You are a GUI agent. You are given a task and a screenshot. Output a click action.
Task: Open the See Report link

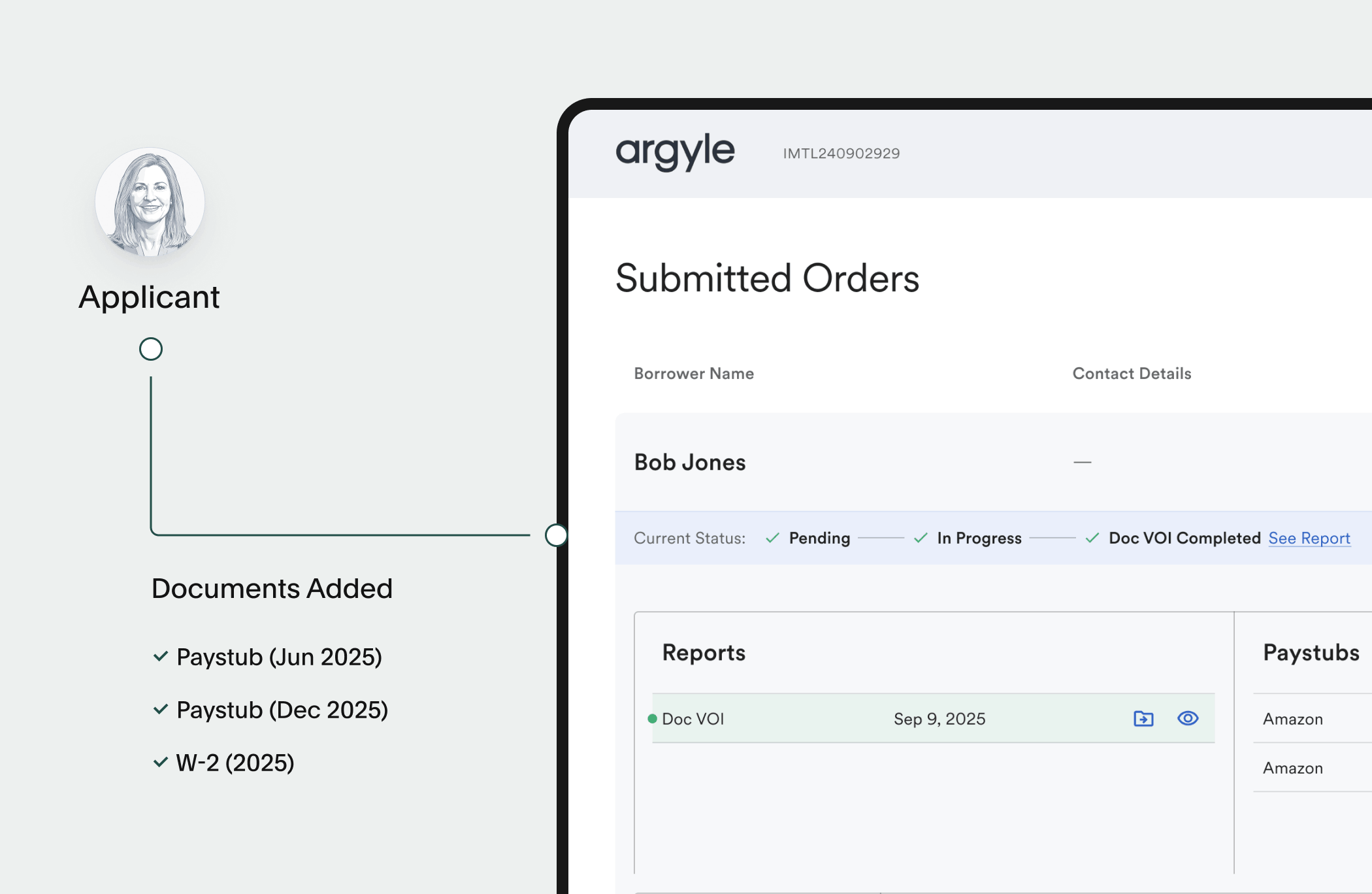tap(1309, 538)
